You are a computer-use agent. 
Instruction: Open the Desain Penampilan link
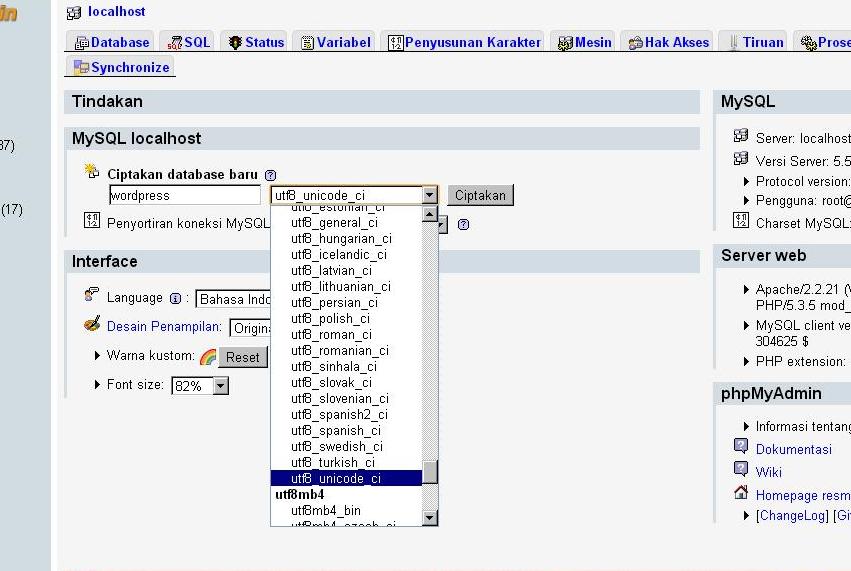164,326
